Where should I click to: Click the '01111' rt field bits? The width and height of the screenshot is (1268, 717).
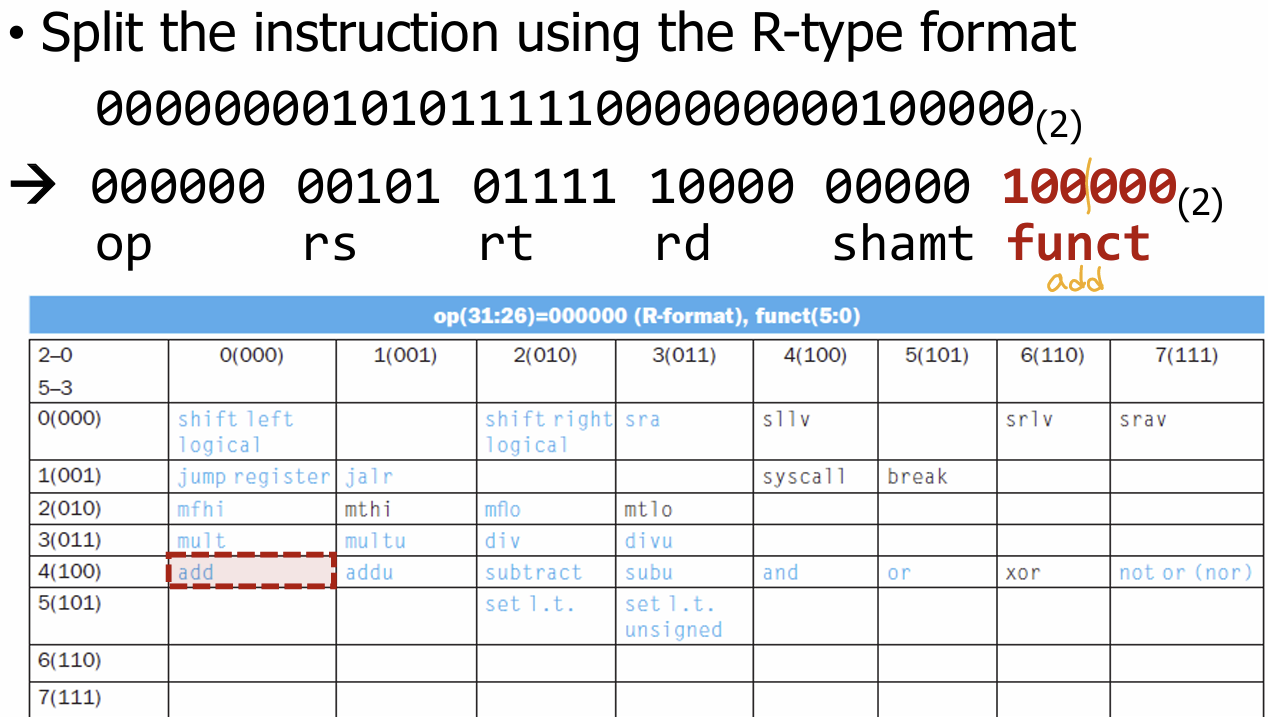pos(544,187)
